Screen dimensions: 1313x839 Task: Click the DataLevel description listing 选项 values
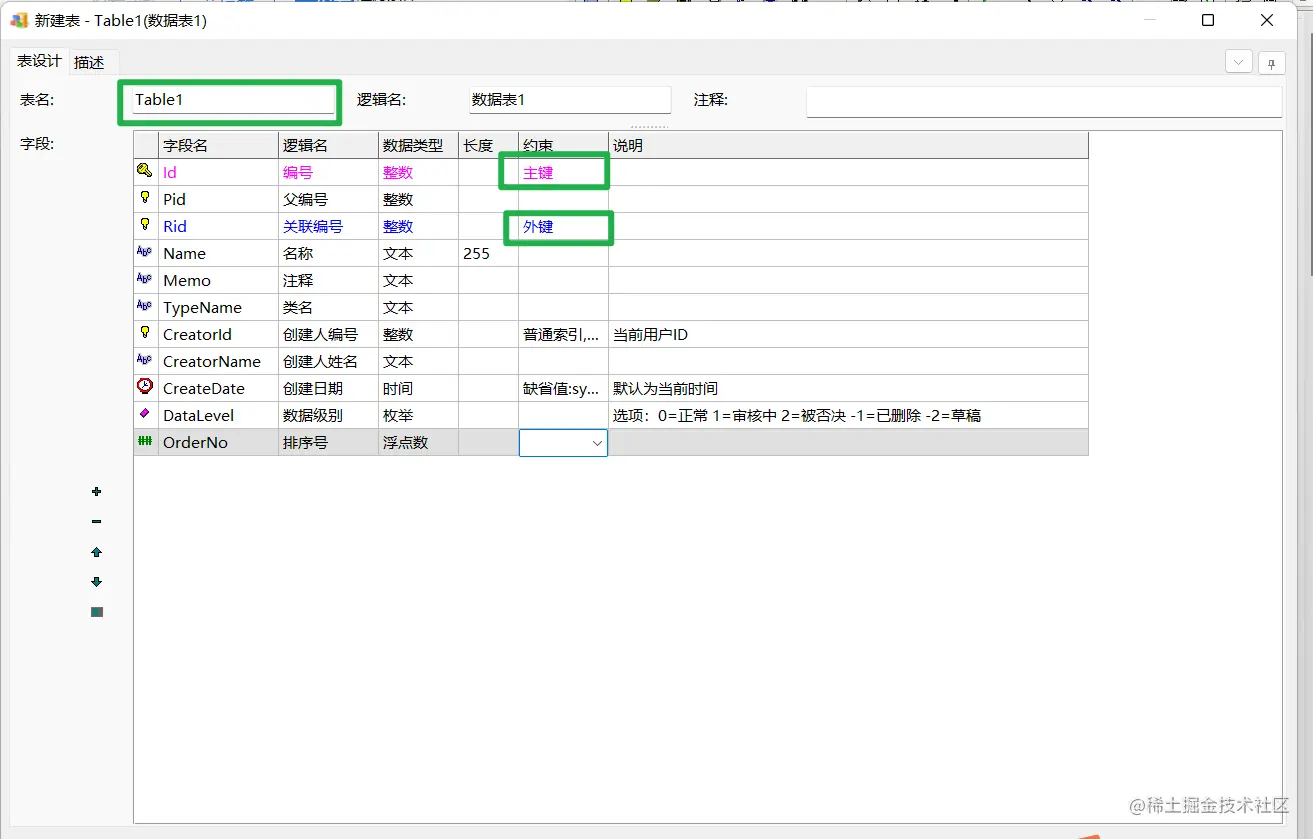coord(849,415)
